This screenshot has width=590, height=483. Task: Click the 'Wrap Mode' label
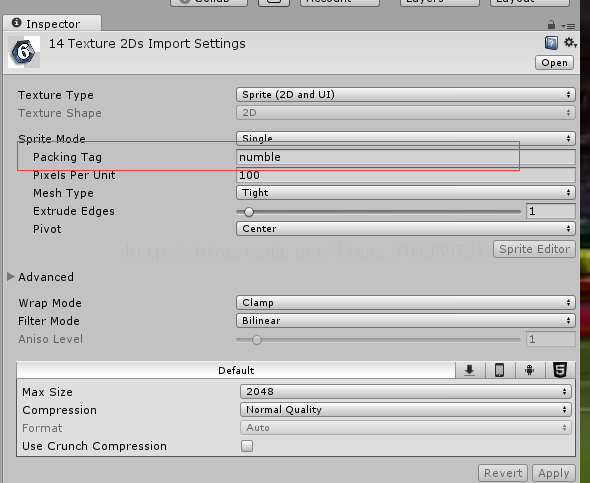[x=50, y=303]
